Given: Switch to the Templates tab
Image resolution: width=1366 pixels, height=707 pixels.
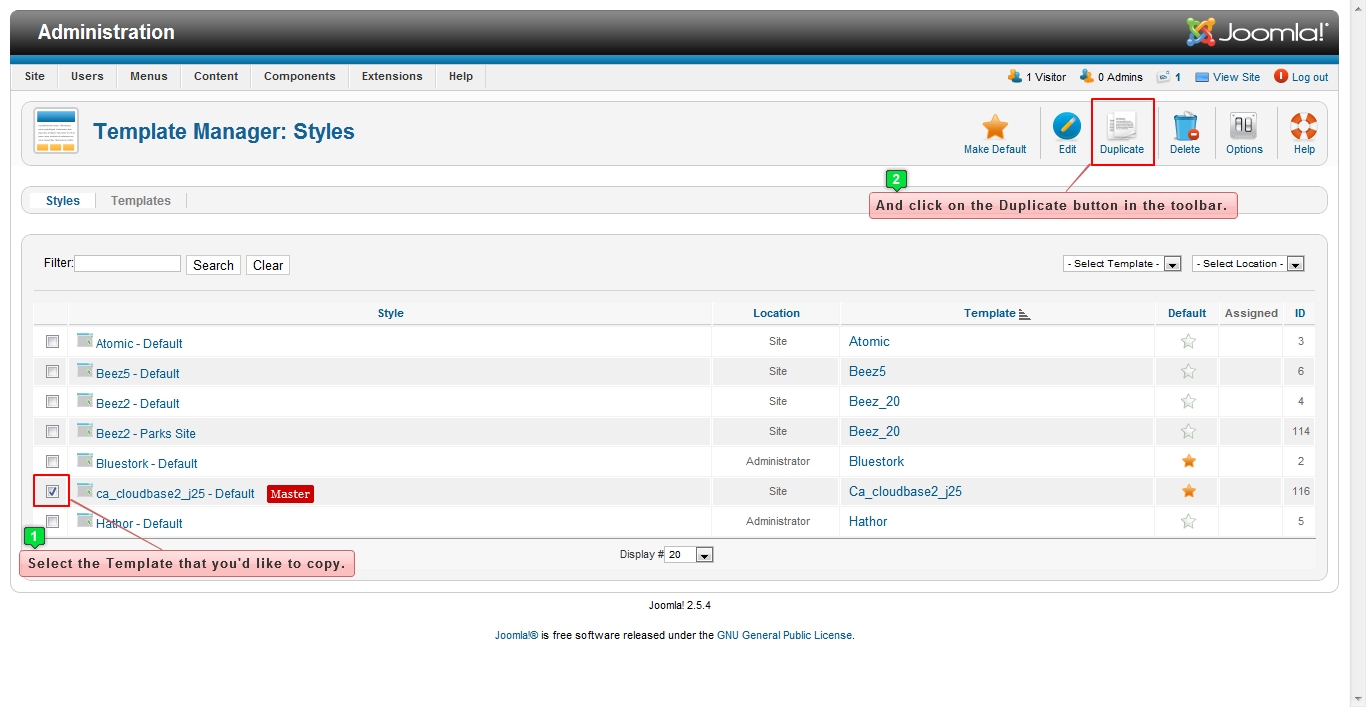Looking at the screenshot, I should 141,201.
